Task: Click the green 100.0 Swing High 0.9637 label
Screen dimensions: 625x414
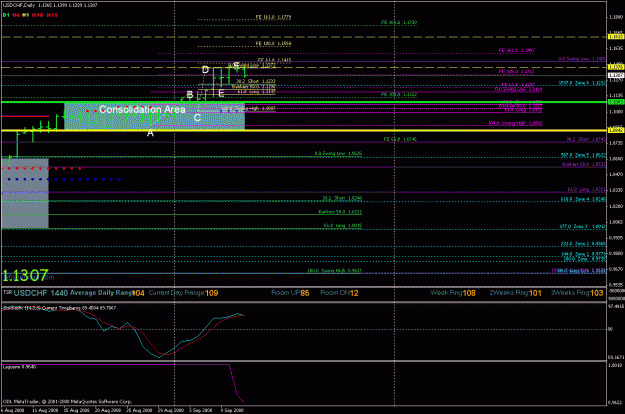Action: [x=334, y=271]
